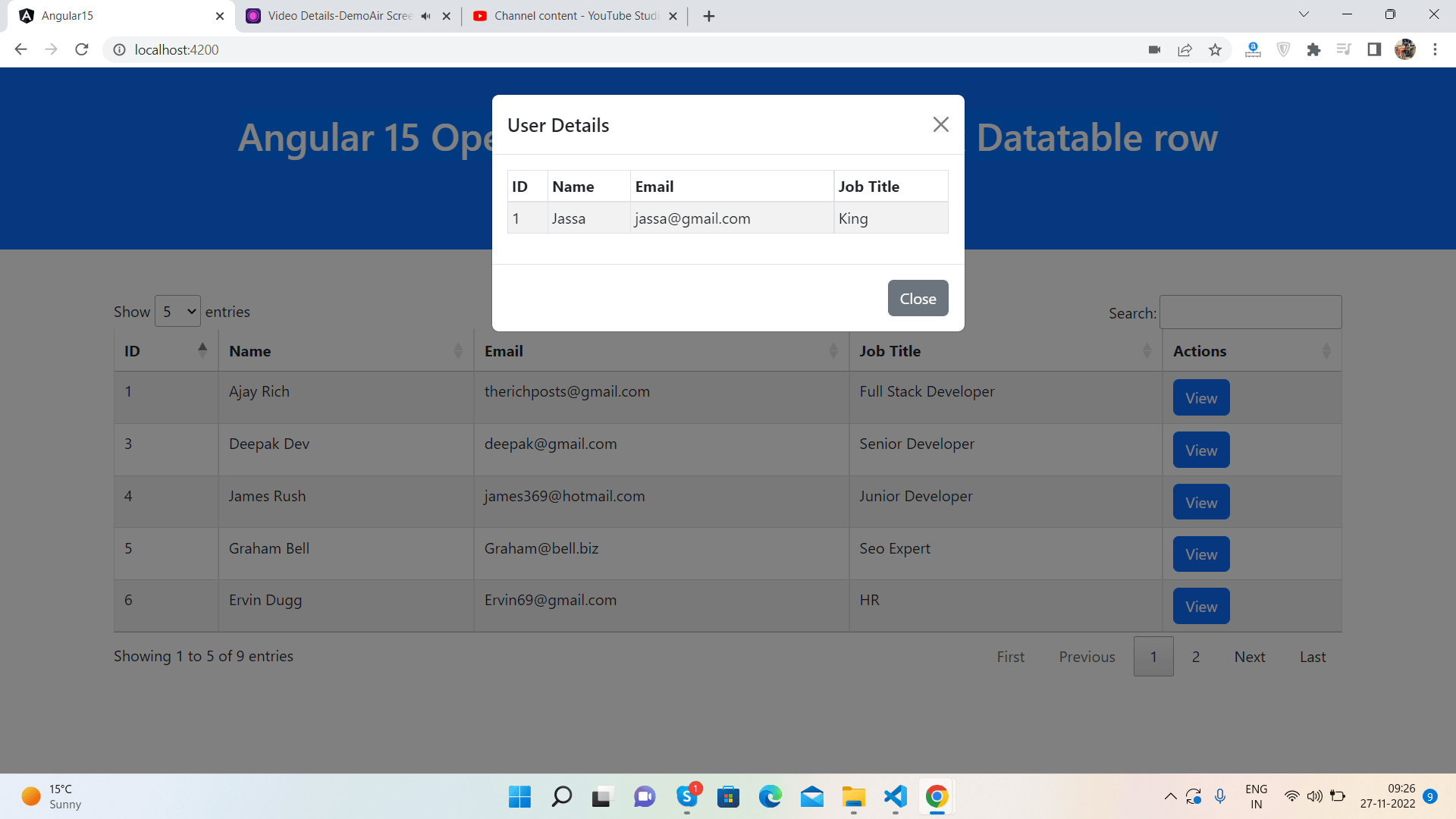Expand hidden icons in the system tray
Image resolution: width=1456 pixels, height=819 pixels.
[1170, 796]
